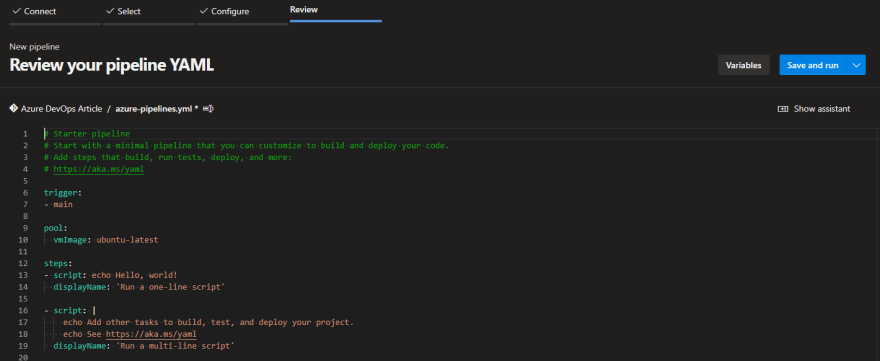The height and width of the screenshot is (361, 880).
Task: Go back to the Select step
Action: coord(149,12)
